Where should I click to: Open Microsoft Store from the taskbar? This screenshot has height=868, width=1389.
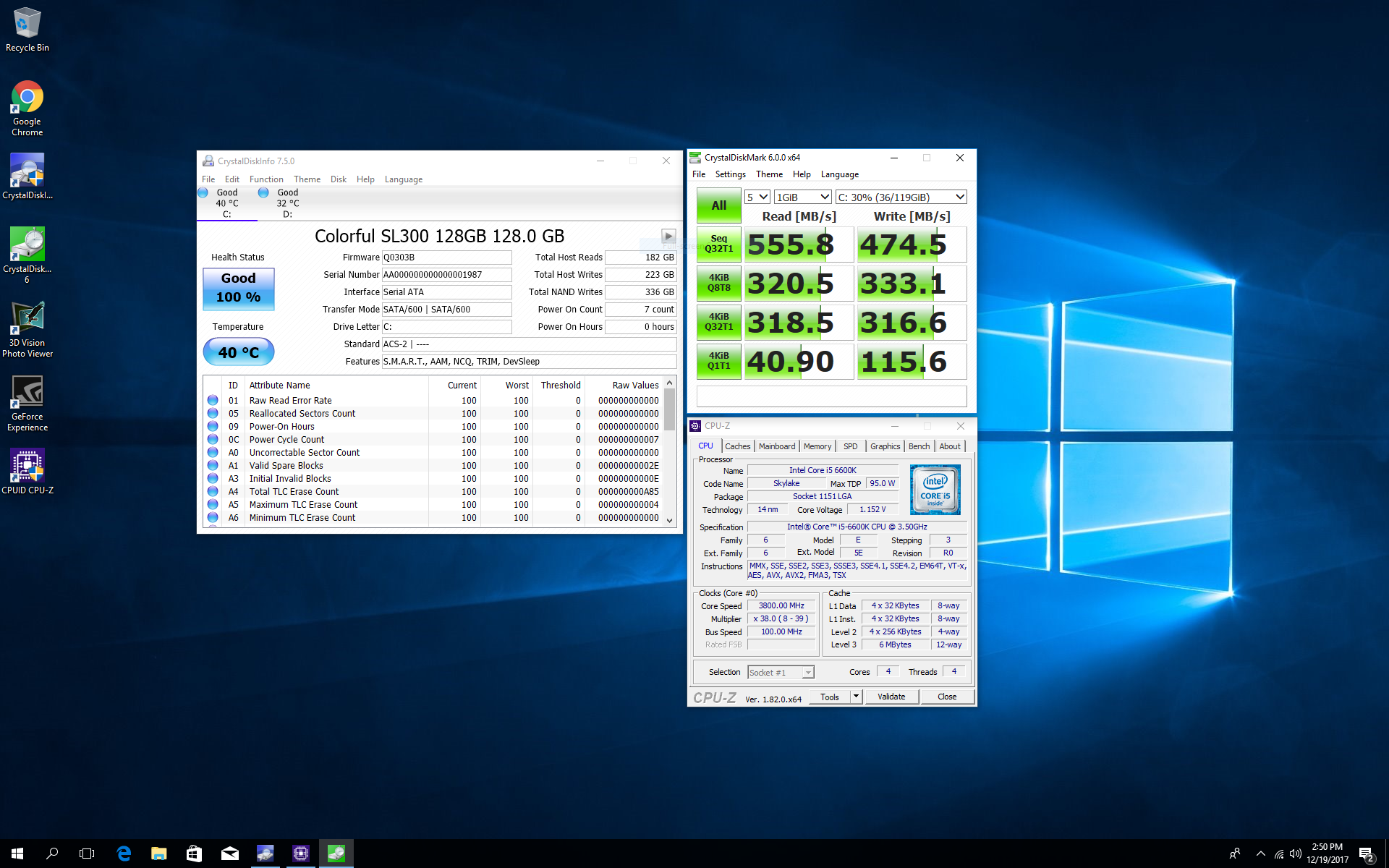pyautogui.click(x=194, y=854)
